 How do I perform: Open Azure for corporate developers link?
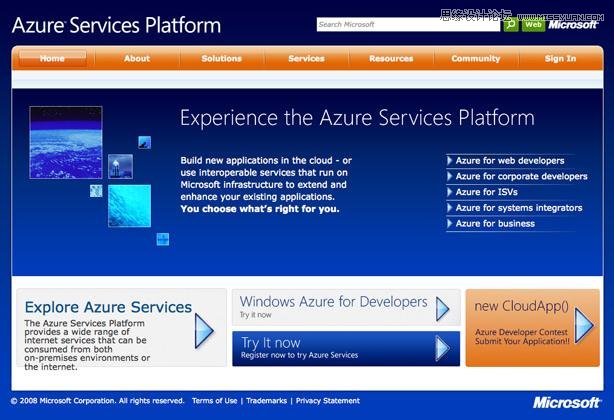(521, 176)
